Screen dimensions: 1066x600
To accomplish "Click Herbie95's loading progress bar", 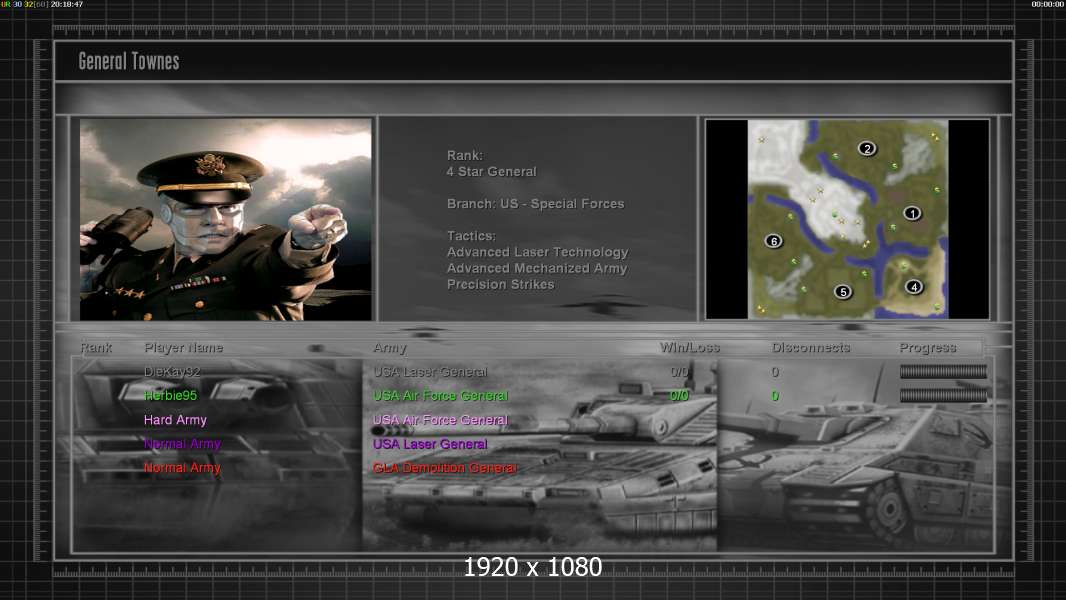I will click(x=943, y=395).
